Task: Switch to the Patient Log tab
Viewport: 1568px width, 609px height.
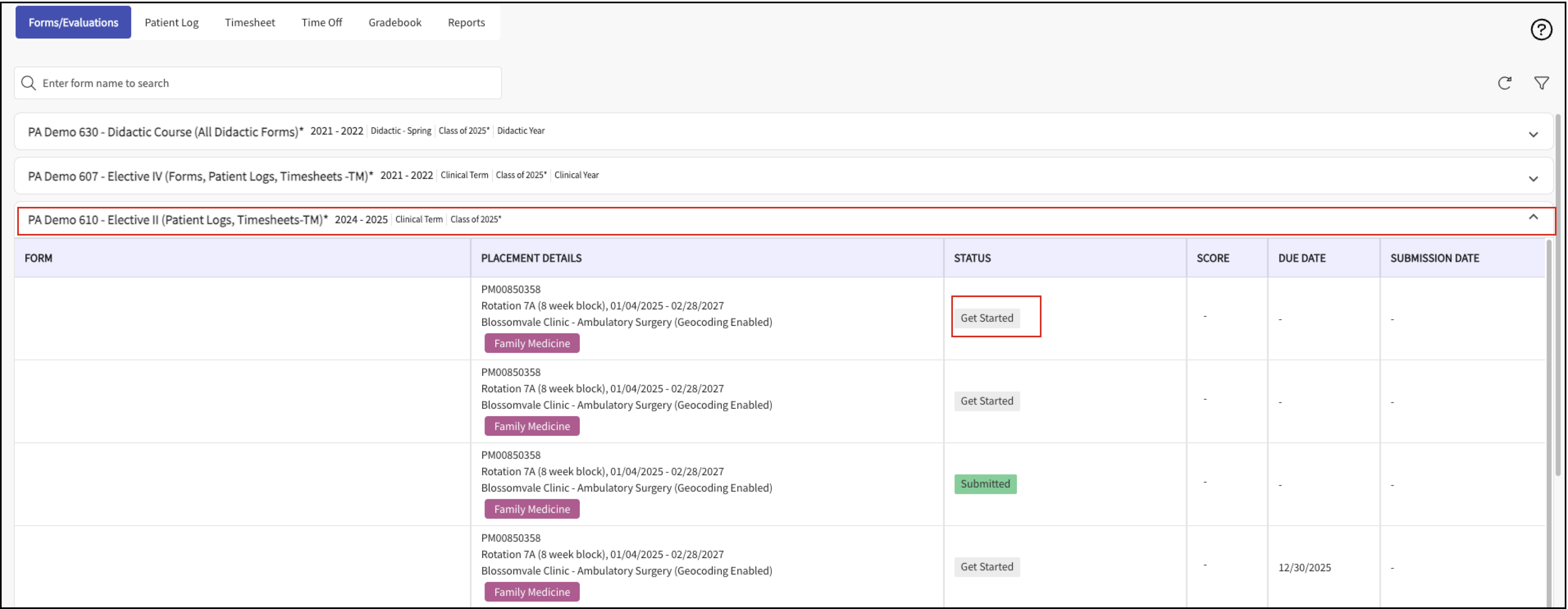Action: 171,23
